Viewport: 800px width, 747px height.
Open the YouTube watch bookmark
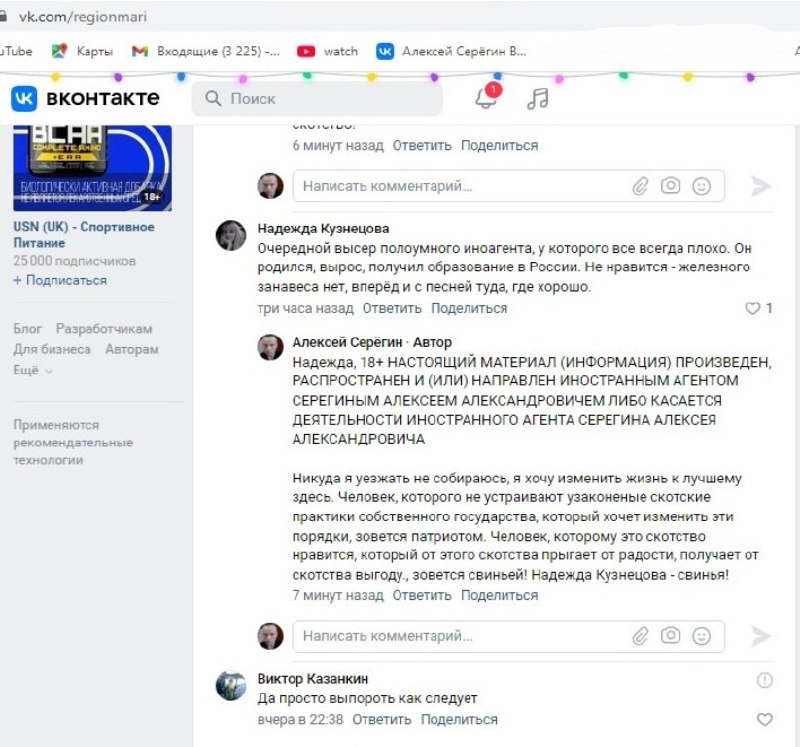point(328,51)
